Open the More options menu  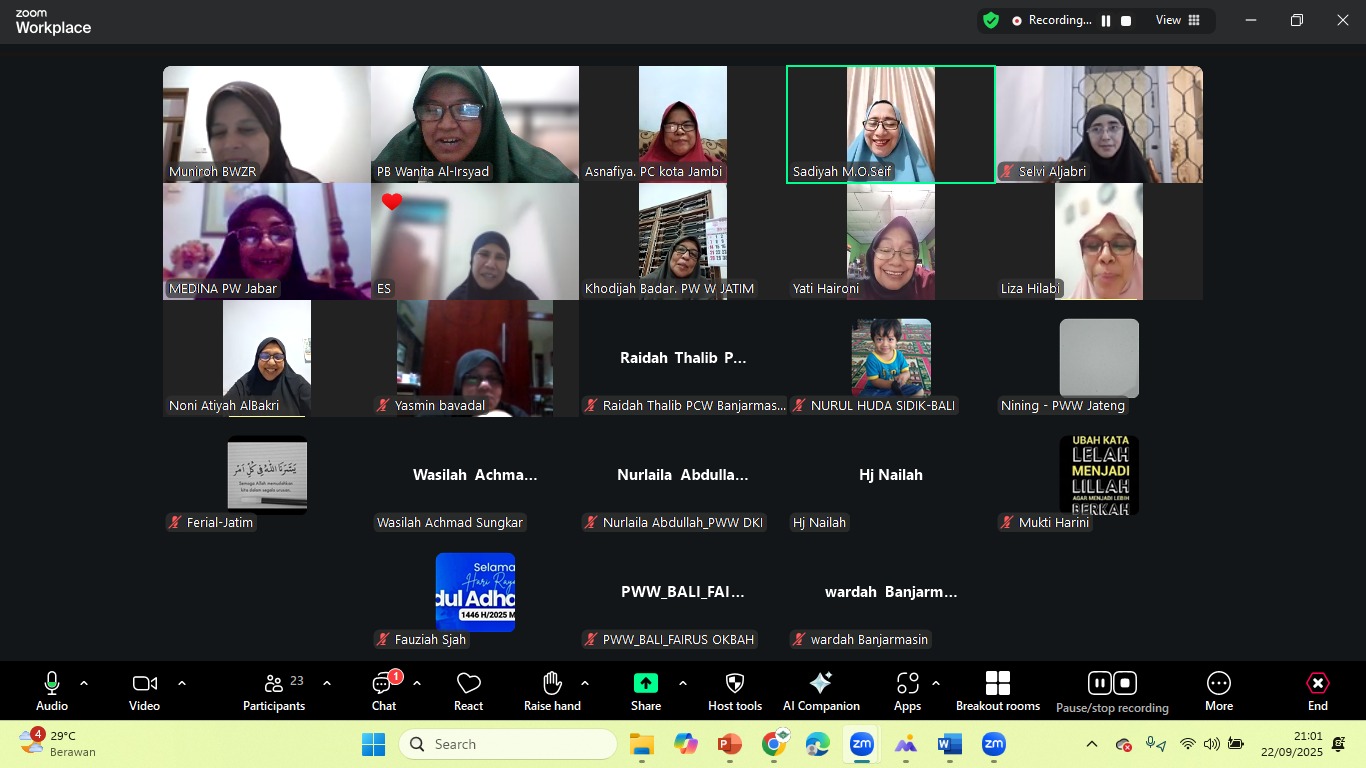(x=1219, y=690)
